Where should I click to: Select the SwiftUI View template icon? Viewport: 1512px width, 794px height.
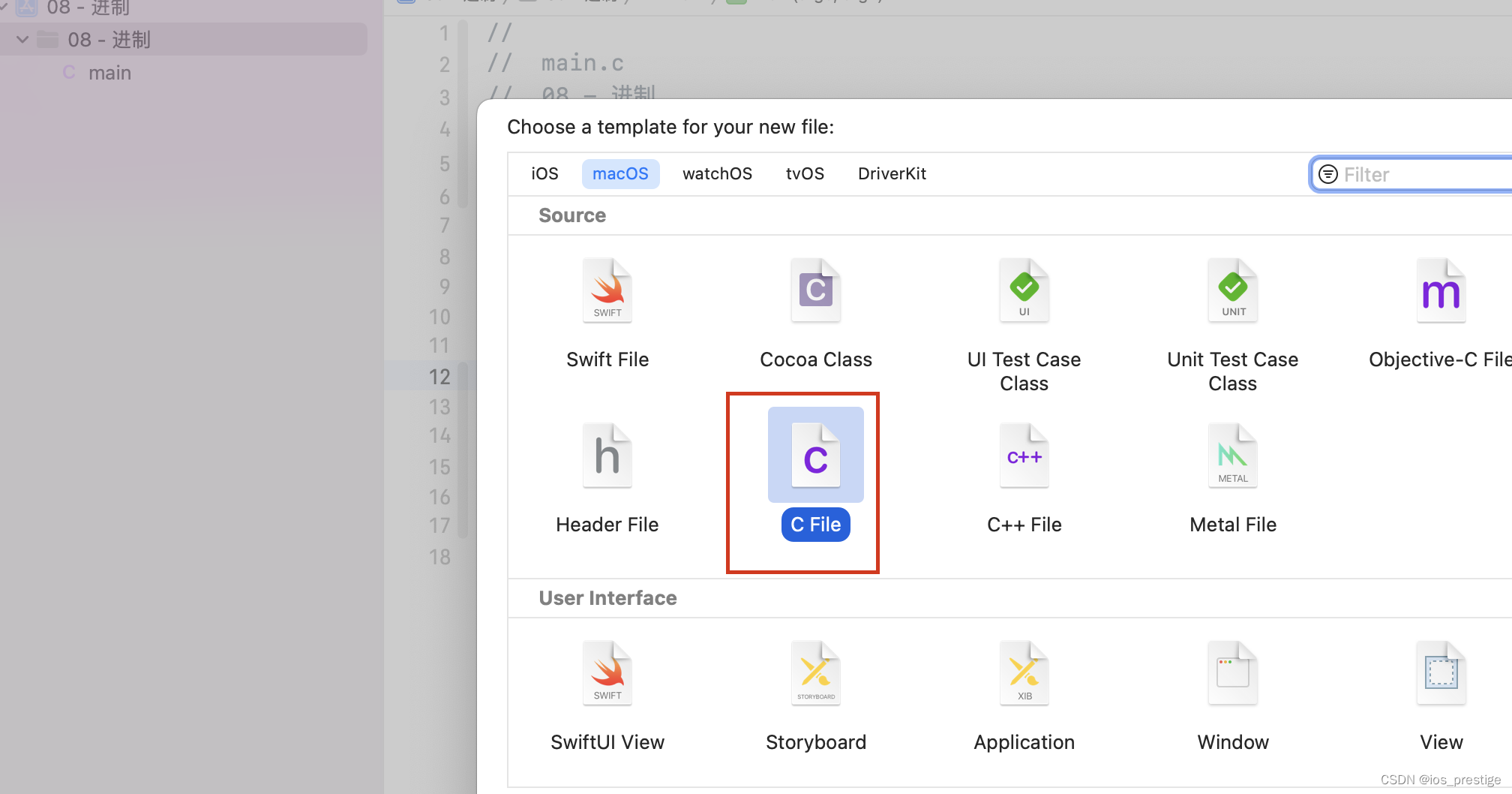tap(607, 673)
